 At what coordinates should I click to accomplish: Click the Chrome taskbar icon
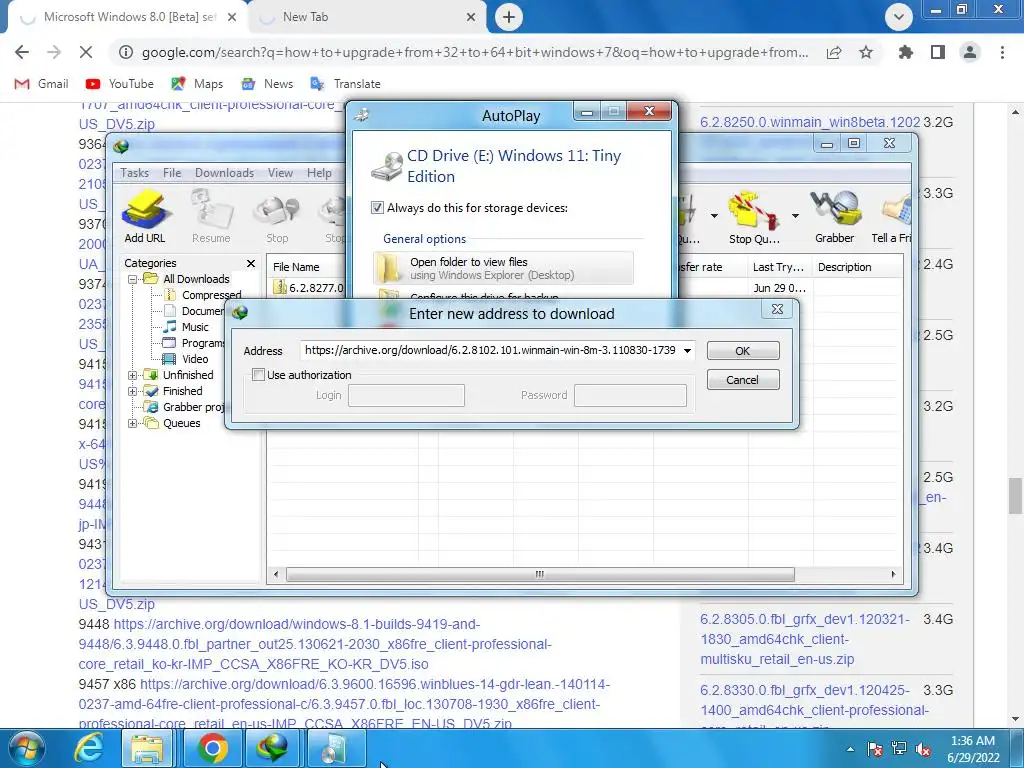pyautogui.click(x=212, y=748)
